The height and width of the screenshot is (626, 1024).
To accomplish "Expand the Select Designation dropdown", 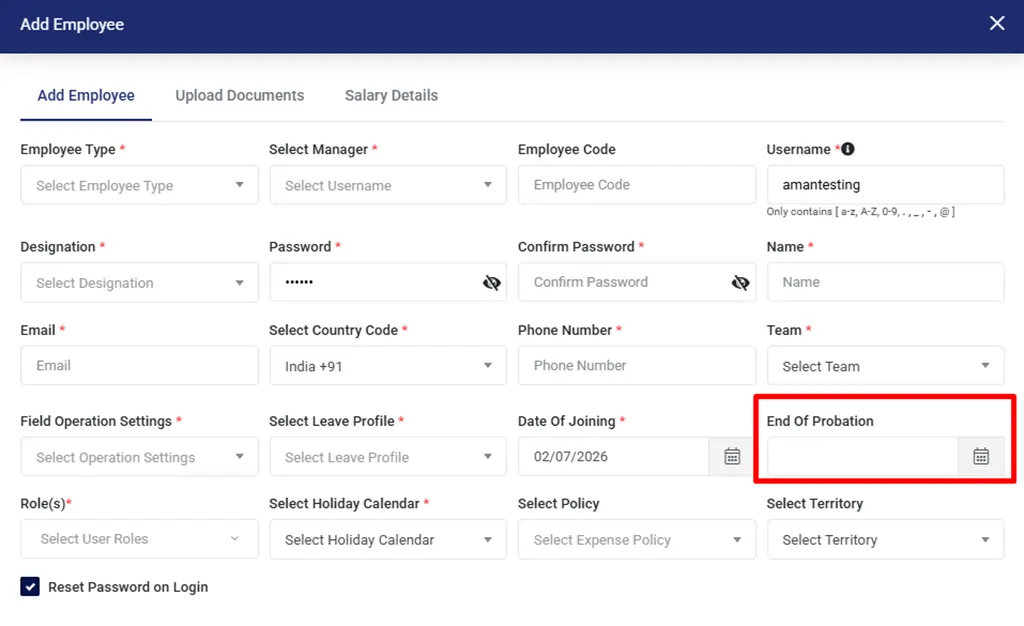I will (x=139, y=282).
